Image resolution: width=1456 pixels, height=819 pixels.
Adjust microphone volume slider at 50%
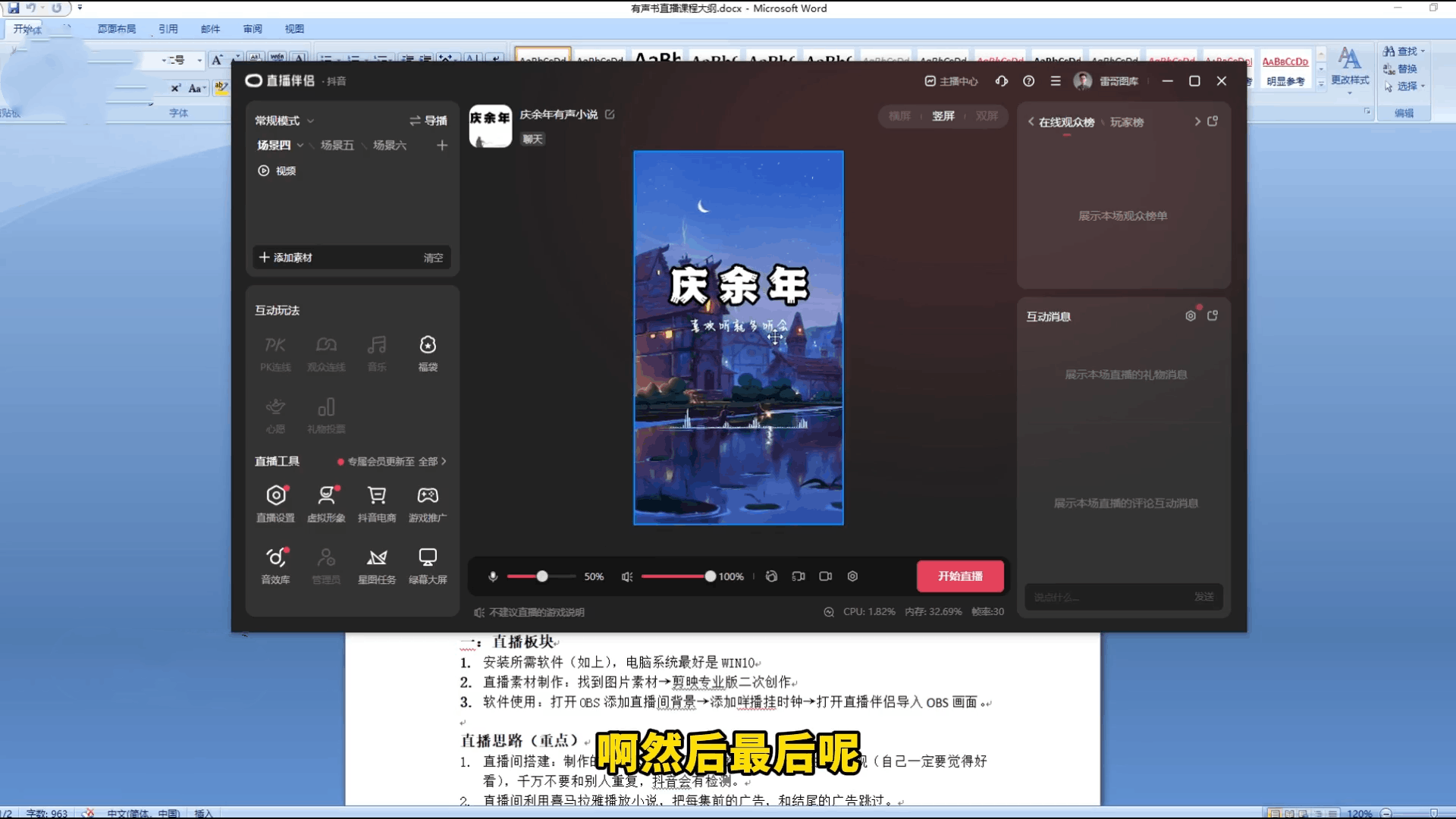(541, 576)
